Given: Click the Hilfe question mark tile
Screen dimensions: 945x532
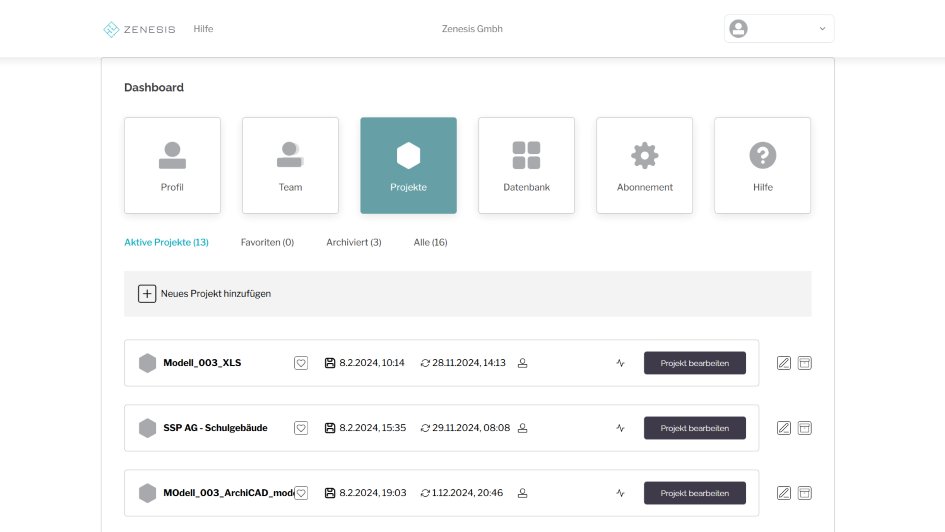Looking at the screenshot, I should pyautogui.click(x=762, y=165).
